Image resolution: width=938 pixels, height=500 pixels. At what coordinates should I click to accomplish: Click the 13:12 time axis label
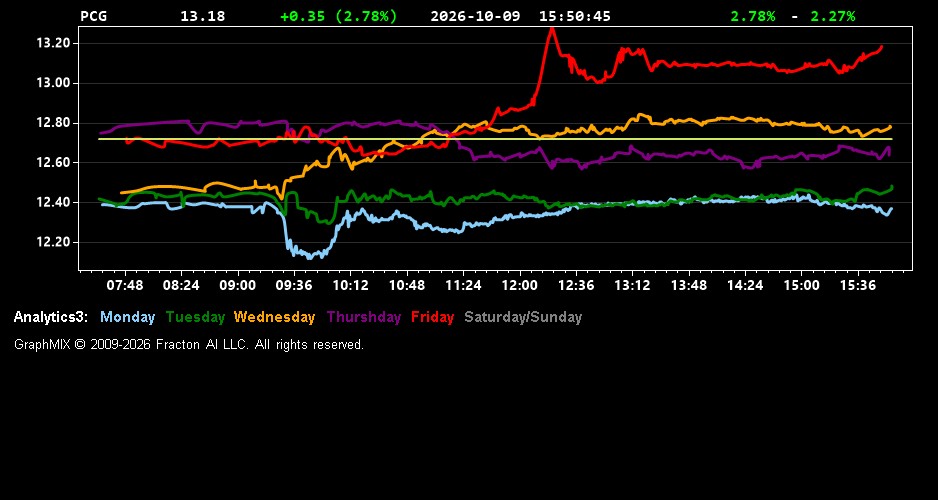point(632,285)
